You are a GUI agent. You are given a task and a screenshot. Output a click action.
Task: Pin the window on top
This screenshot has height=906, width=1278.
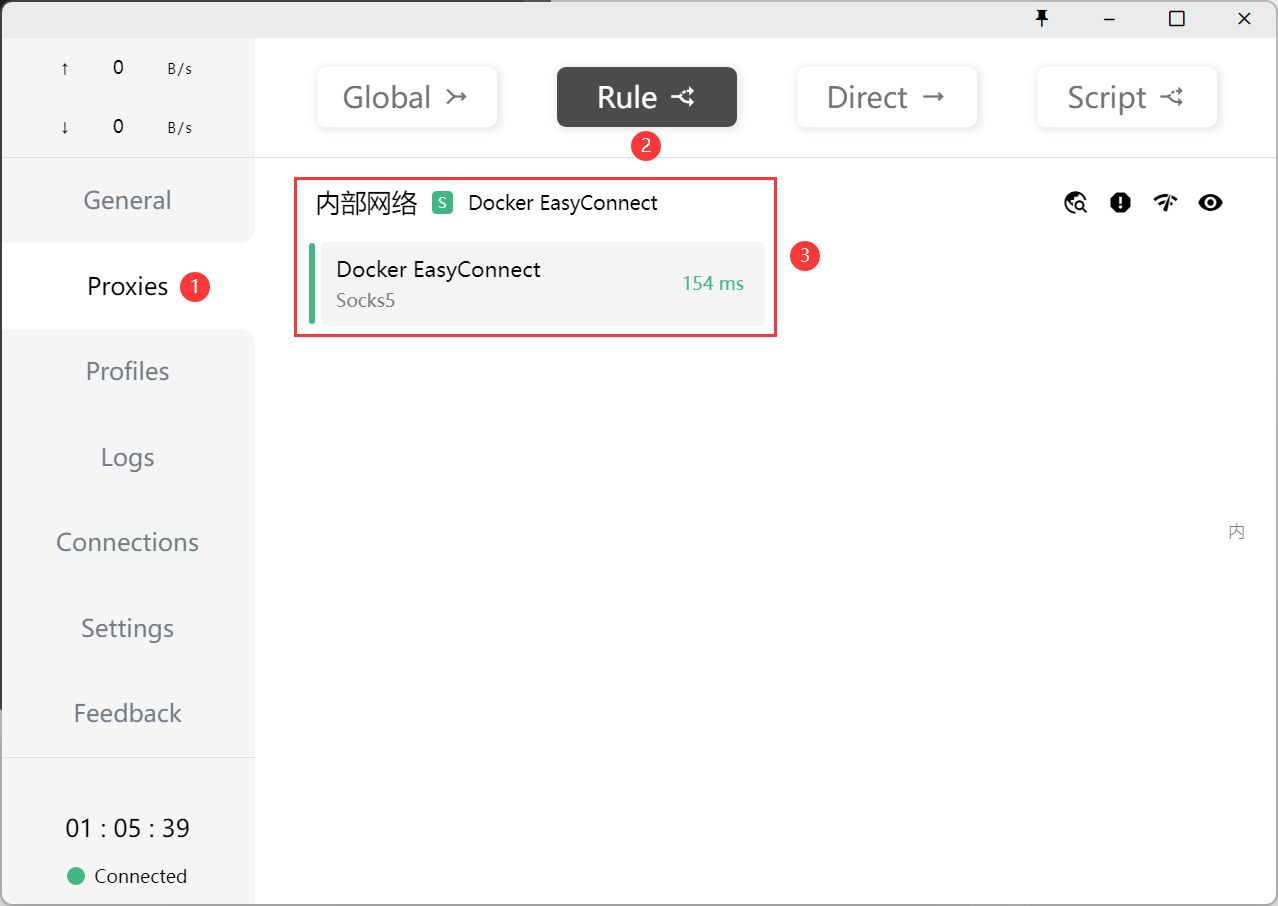tap(1042, 18)
